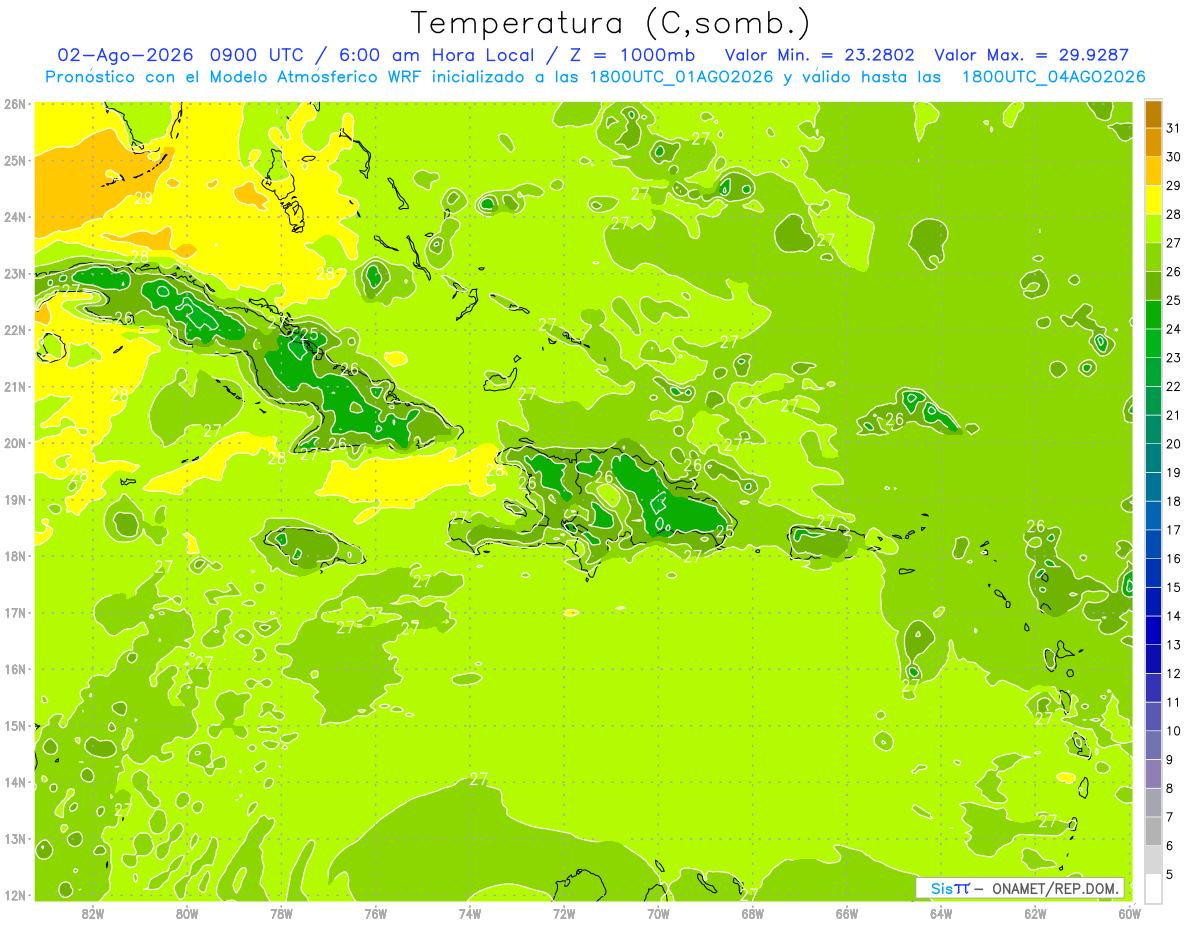The width and height of the screenshot is (1200, 927).
Task: Click the legend value label "10"
Action: tap(1174, 731)
